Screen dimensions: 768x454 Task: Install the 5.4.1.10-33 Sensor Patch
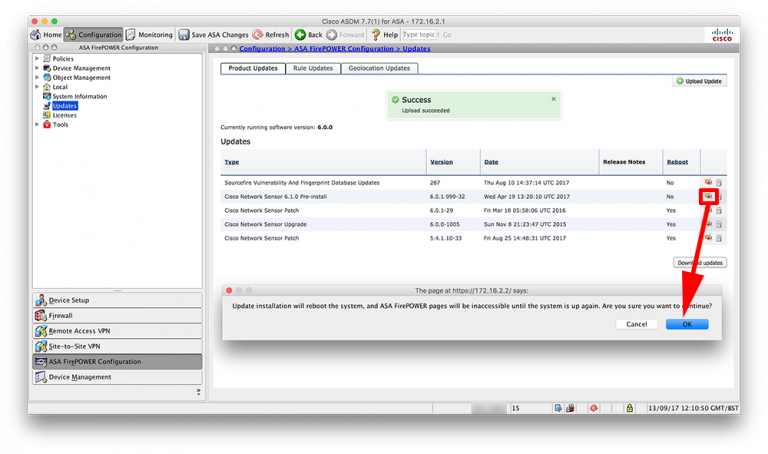[708, 238]
